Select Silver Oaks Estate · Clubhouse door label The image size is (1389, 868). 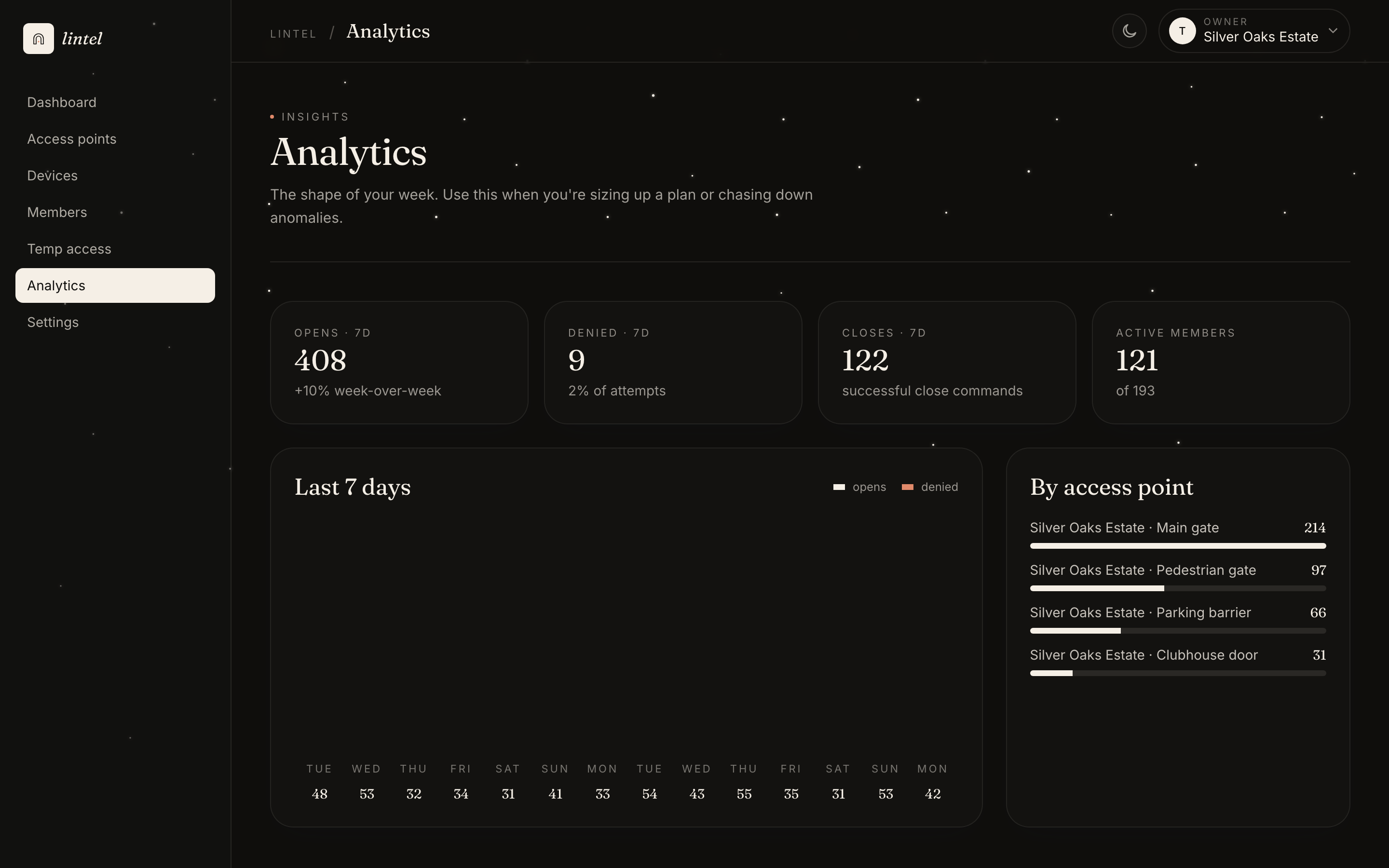coord(1144,655)
